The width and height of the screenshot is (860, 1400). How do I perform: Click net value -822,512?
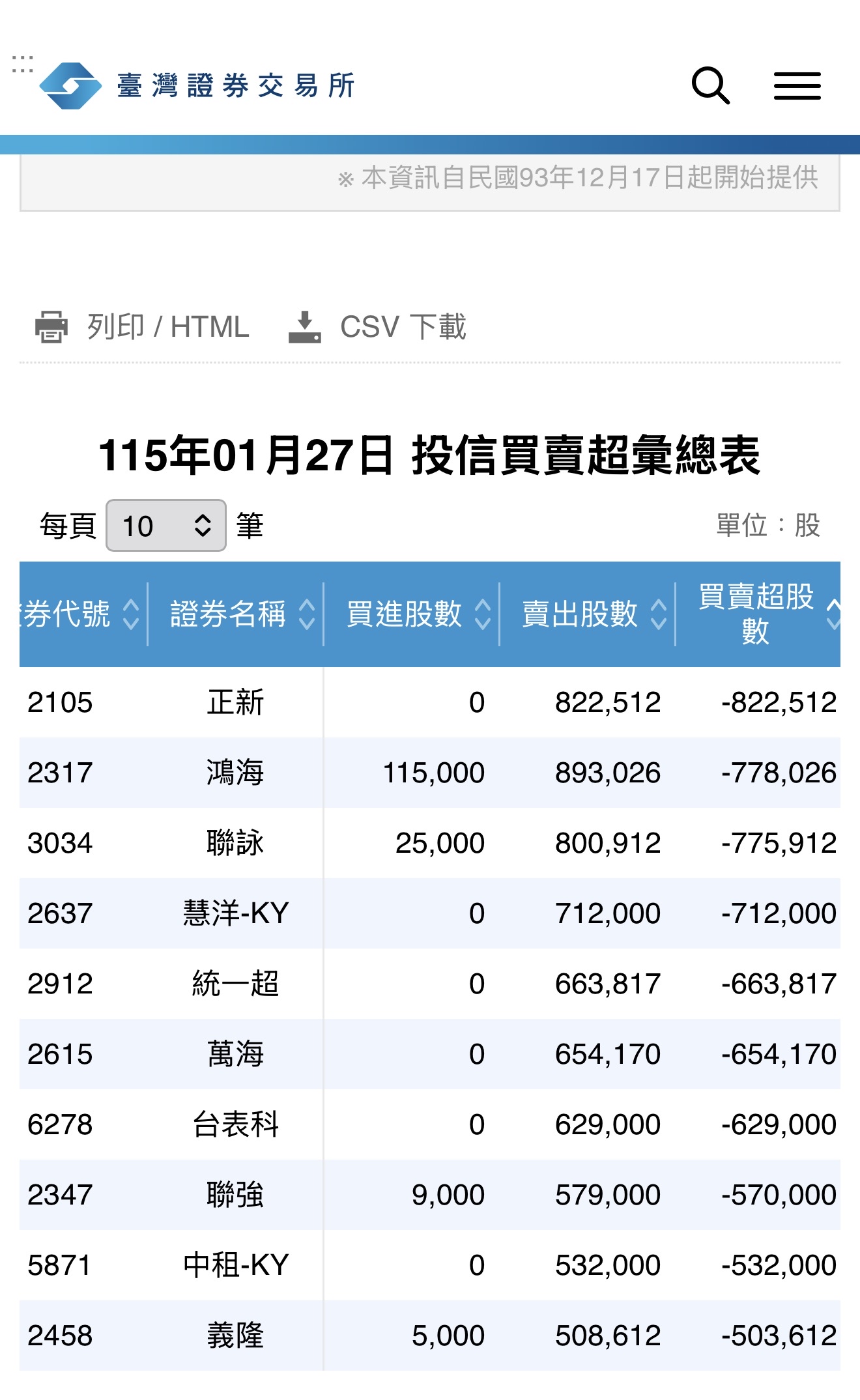tap(779, 702)
